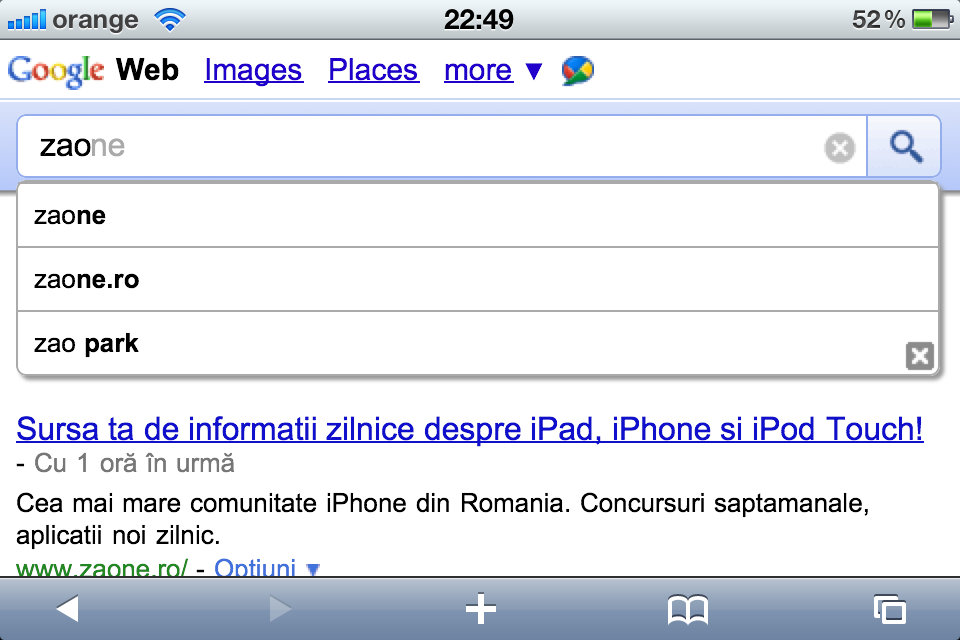
Task: Open the 'Sursa ta de informatii zilnice' result link
Action: (x=470, y=429)
